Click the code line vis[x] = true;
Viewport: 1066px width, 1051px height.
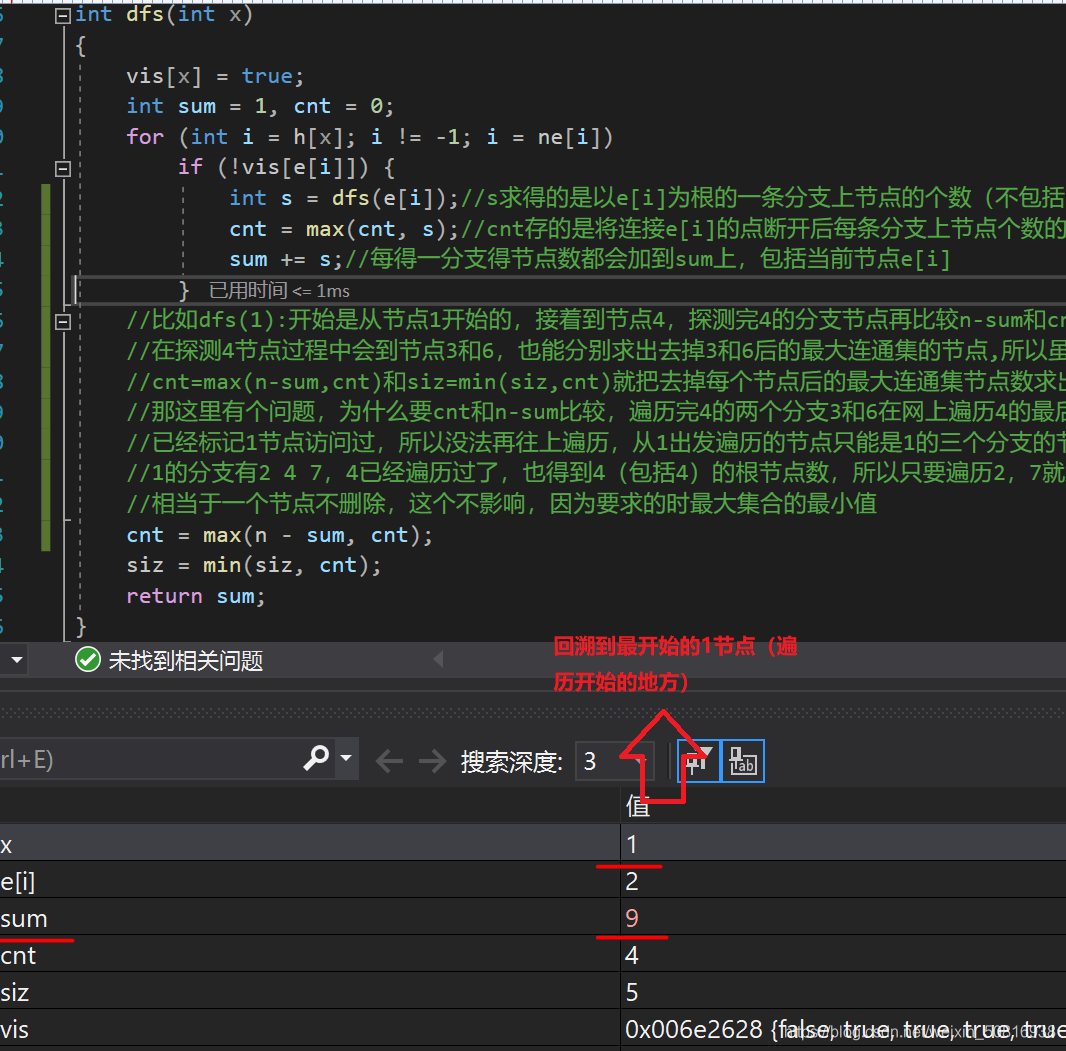(215, 76)
